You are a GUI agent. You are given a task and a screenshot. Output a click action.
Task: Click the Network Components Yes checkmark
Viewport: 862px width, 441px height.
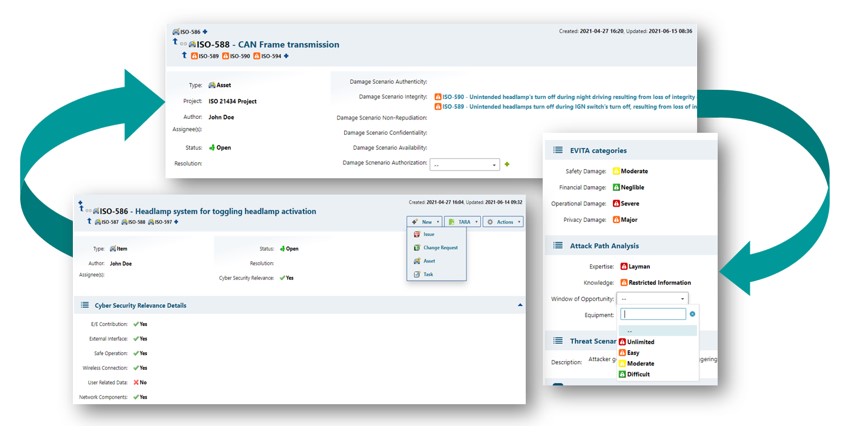pyautogui.click(x=136, y=397)
